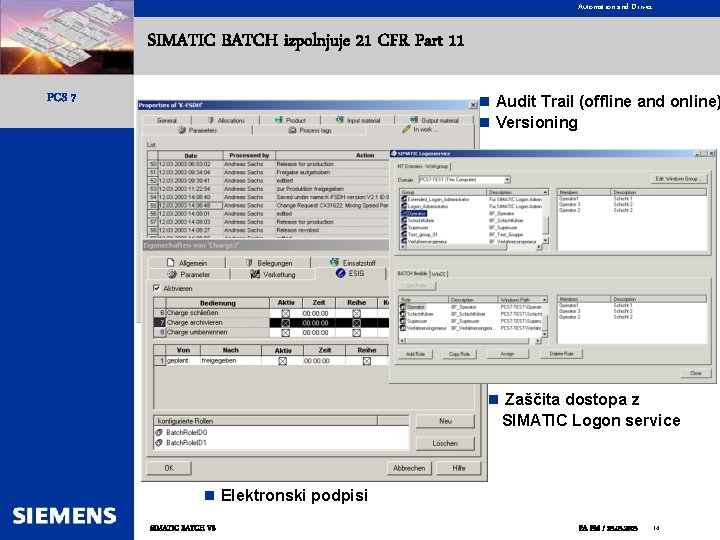The height and width of the screenshot is (540, 720).
Task: Click the SIMATIC Logonservice title bar icon
Action: pos(394,153)
